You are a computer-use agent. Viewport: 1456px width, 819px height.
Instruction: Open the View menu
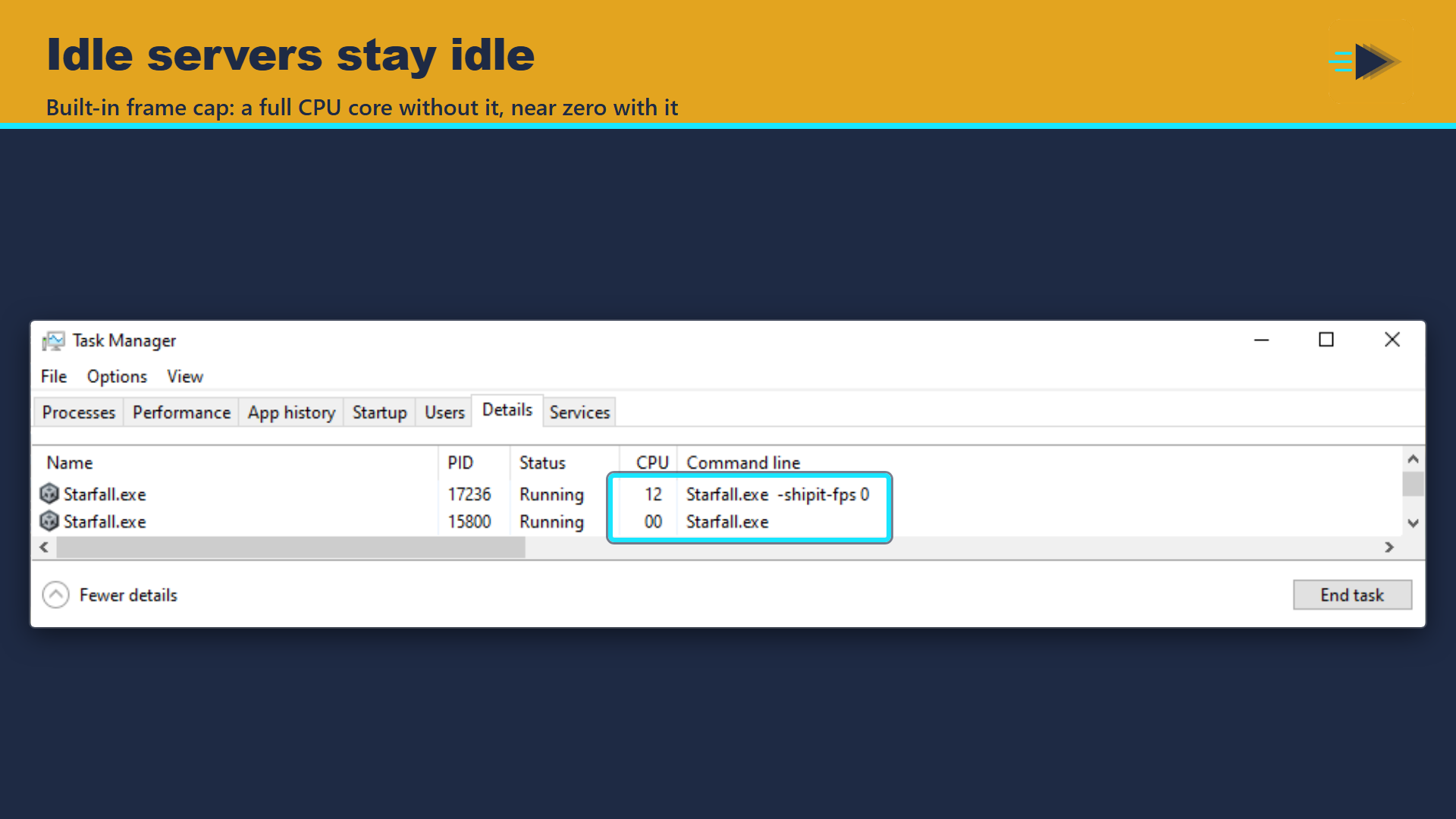tap(185, 377)
